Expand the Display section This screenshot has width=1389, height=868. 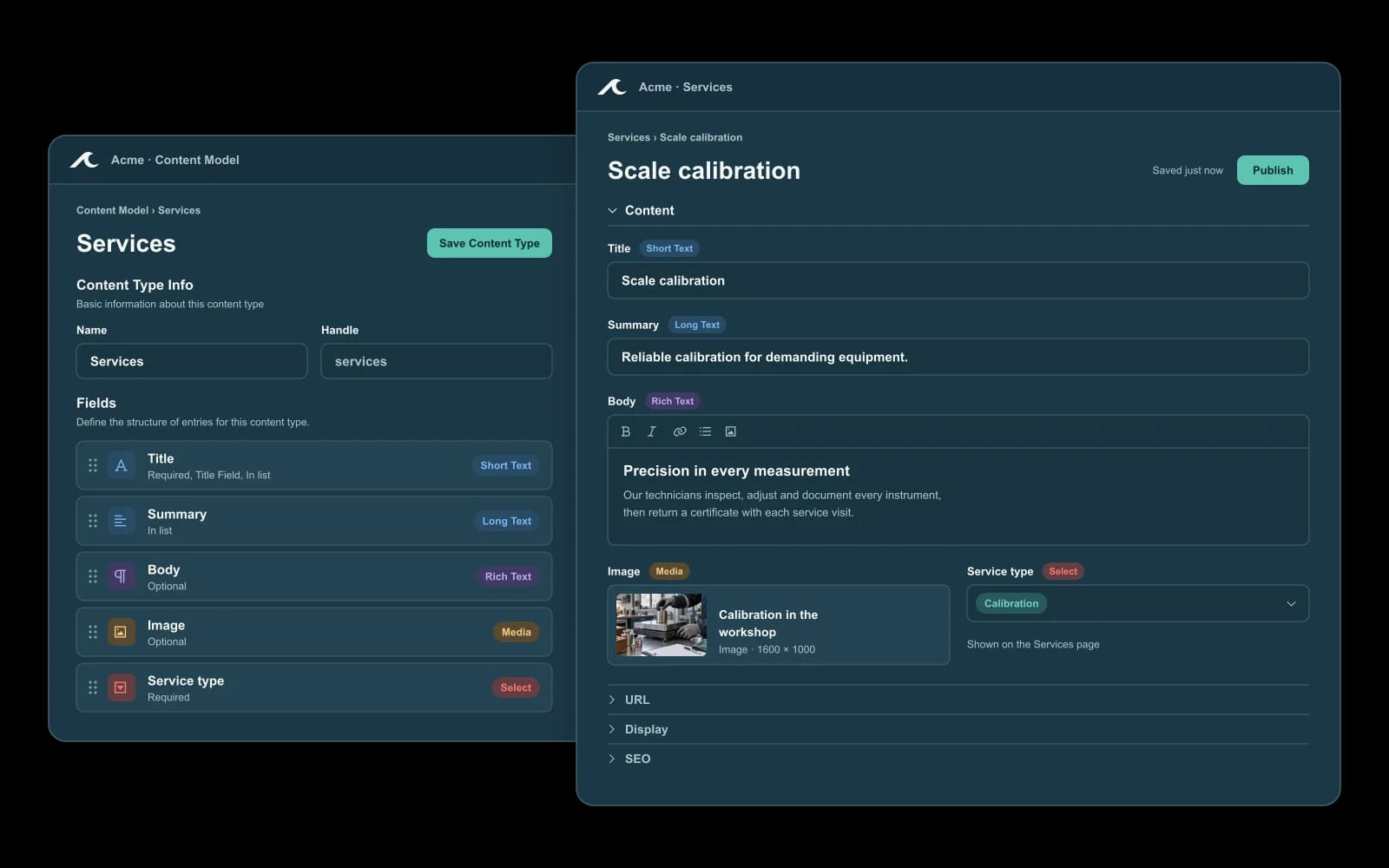[x=613, y=729]
